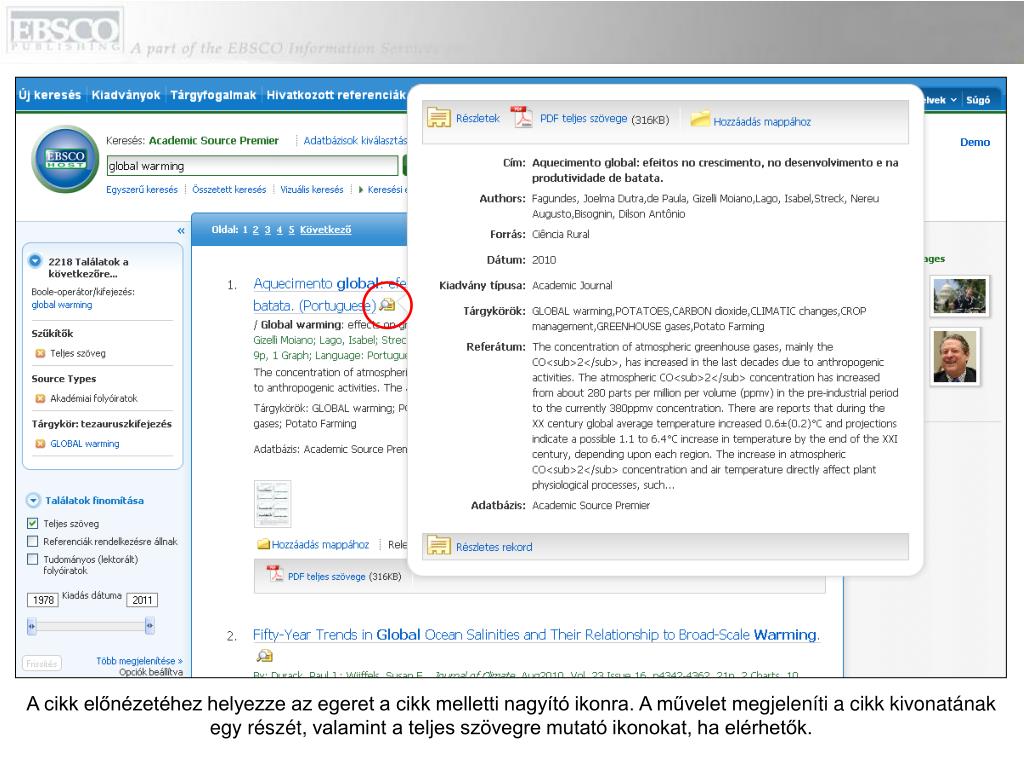Open the first result's document thumbnail
The image size is (1024, 768).
pyautogui.click(x=272, y=504)
